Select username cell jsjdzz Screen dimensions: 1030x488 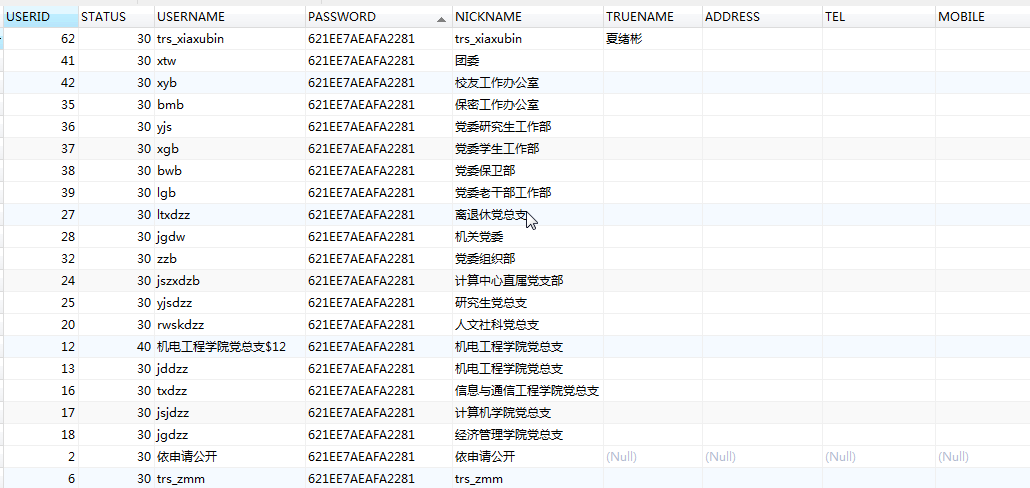231,413
